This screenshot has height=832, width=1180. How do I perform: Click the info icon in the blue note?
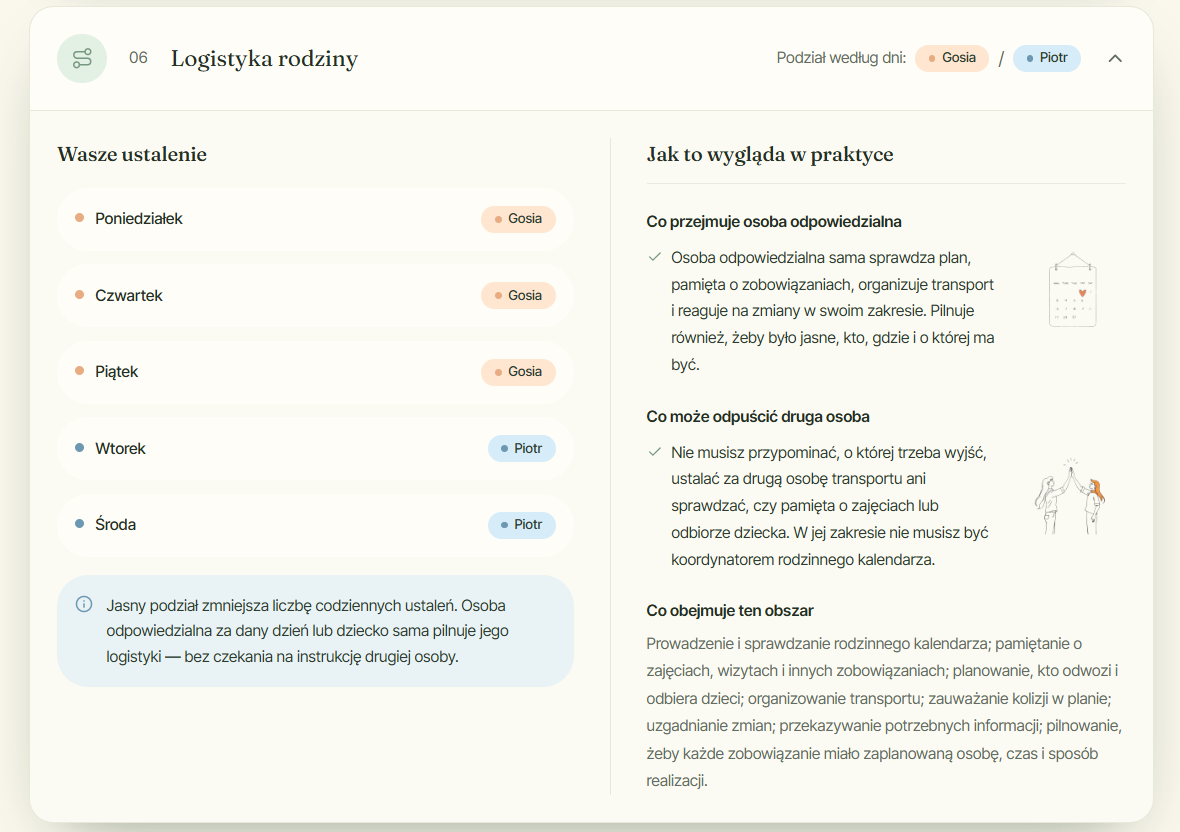click(84, 604)
